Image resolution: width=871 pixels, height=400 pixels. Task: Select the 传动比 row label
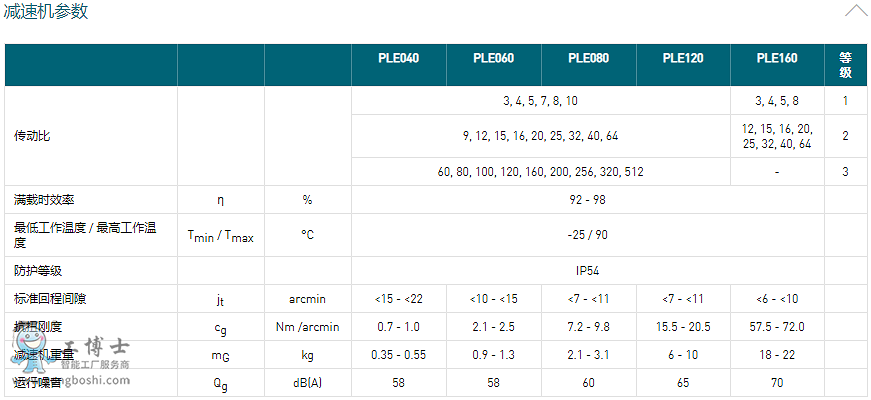(x=31, y=136)
